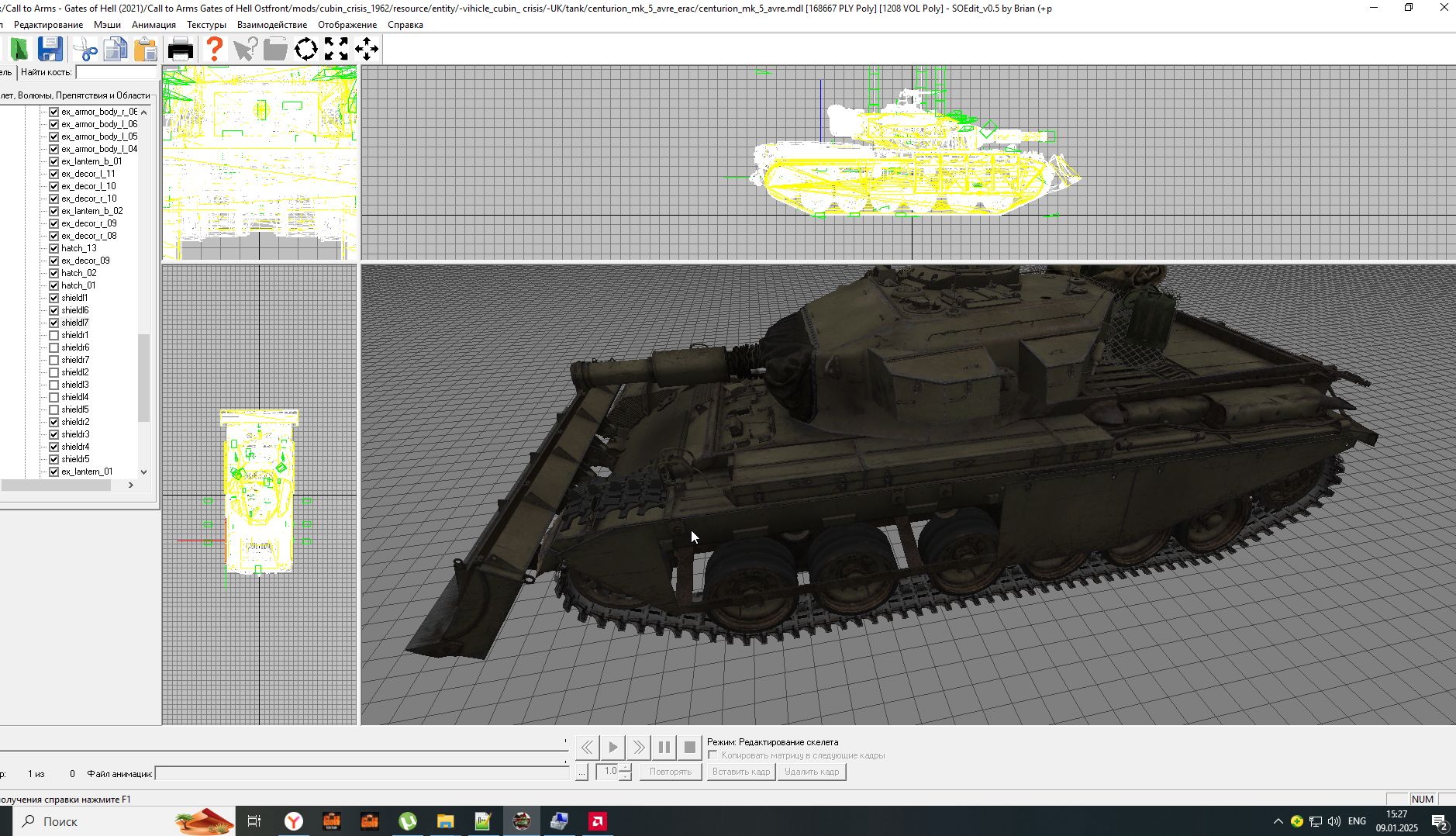Click the Файл анимации input field
Image resolution: width=1456 pixels, height=836 pixels.
362,773
